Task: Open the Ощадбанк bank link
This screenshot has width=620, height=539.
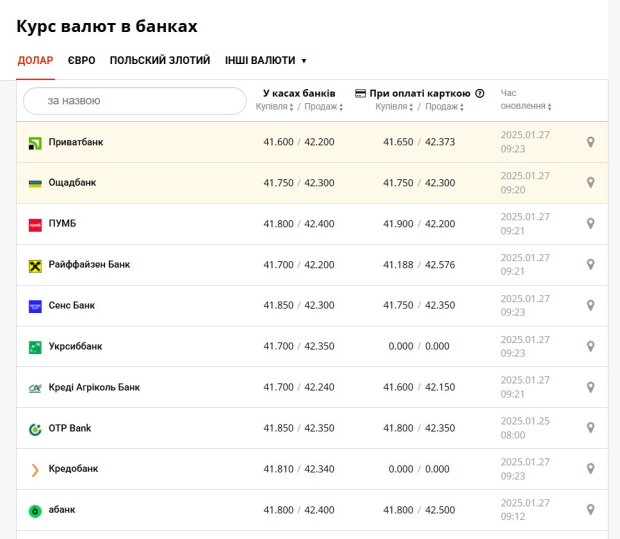Action: tap(72, 183)
